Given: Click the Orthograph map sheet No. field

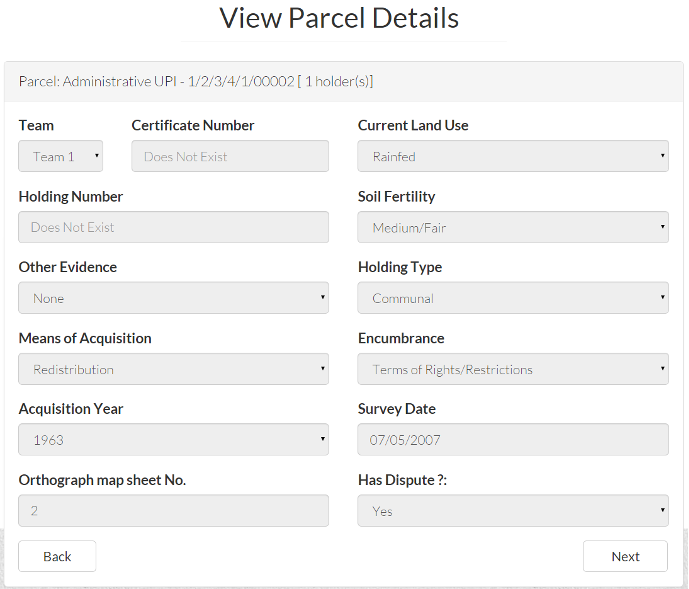Looking at the screenshot, I should [x=174, y=511].
